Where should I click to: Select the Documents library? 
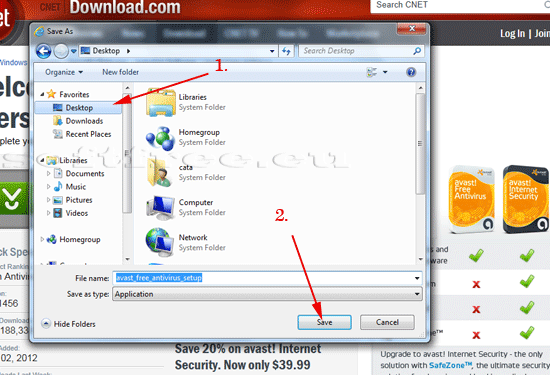(85, 174)
